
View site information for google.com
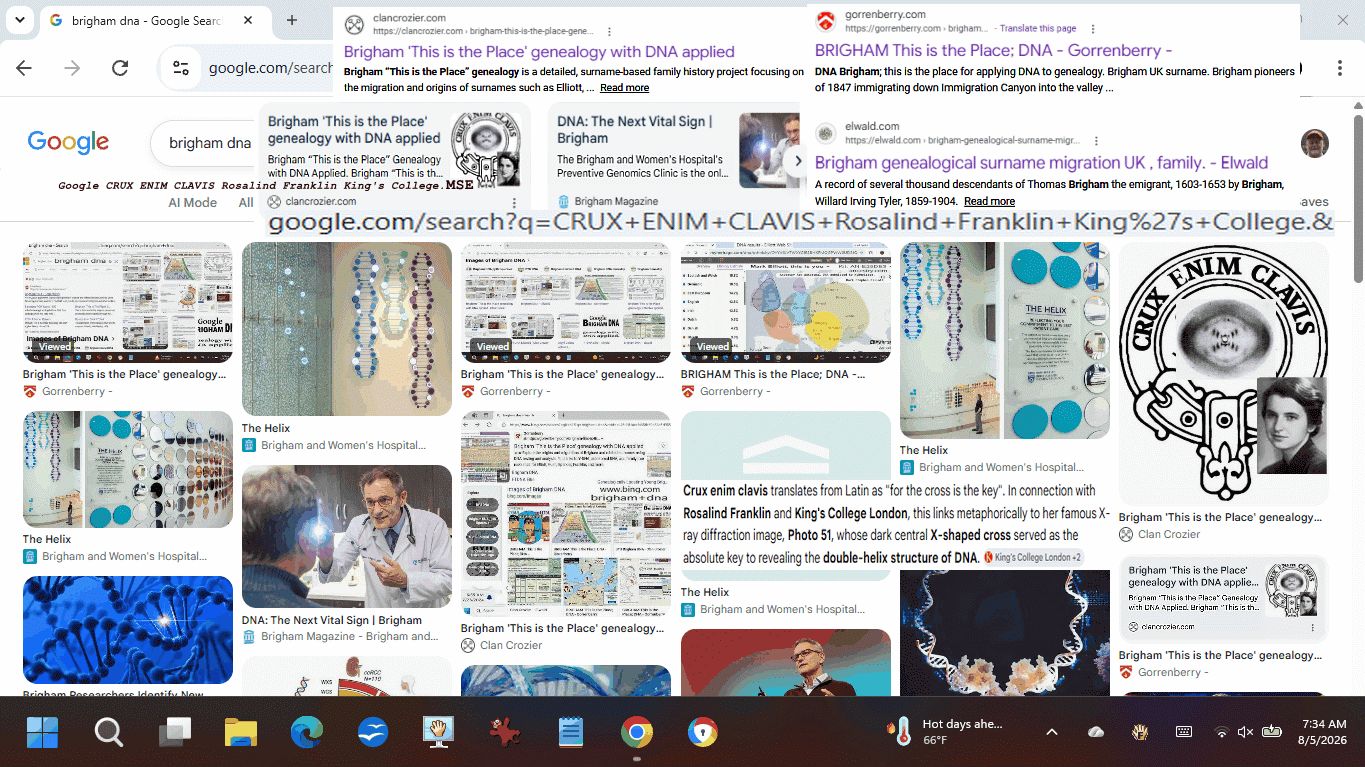click(181, 68)
